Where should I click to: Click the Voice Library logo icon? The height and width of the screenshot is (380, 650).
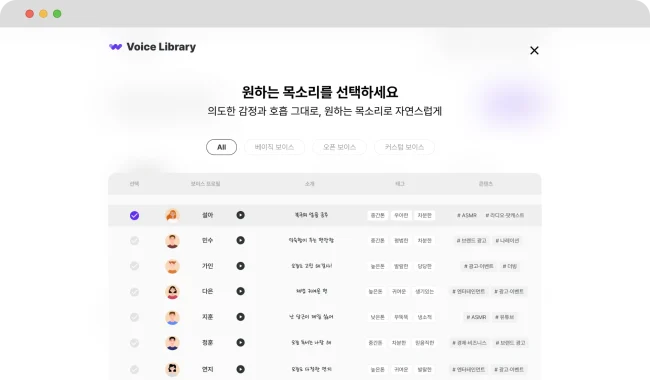pyautogui.click(x=116, y=47)
